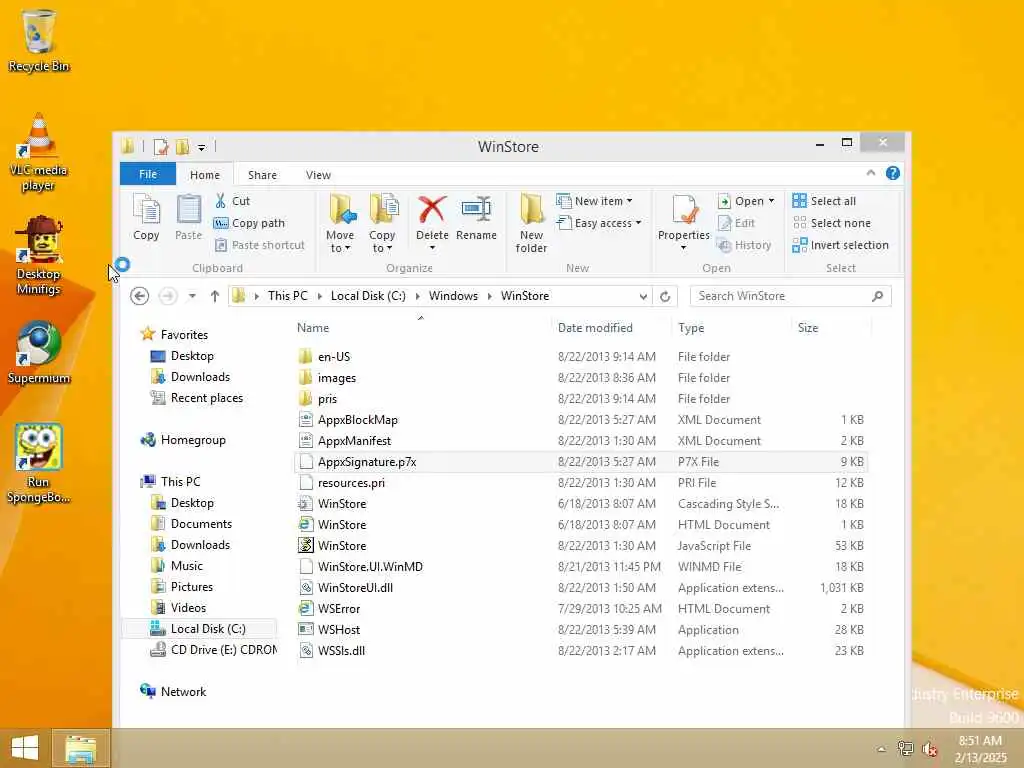Click This PC in the breadcrumb
This screenshot has height=768, width=1024.
tap(287, 296)
